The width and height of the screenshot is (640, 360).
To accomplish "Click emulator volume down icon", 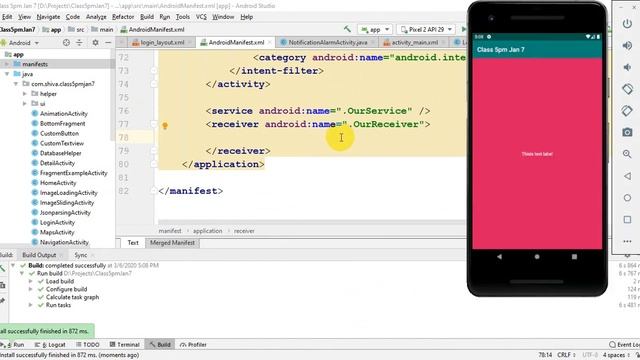I will click(627, 67).
